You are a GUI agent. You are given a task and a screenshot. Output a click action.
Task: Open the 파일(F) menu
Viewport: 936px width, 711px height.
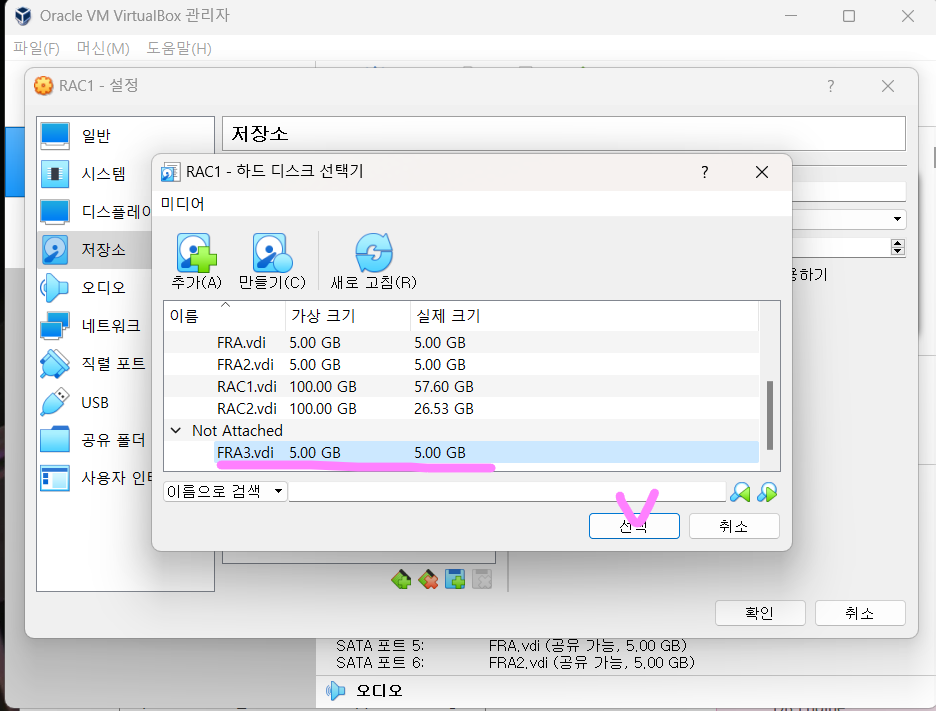[36, 48]
